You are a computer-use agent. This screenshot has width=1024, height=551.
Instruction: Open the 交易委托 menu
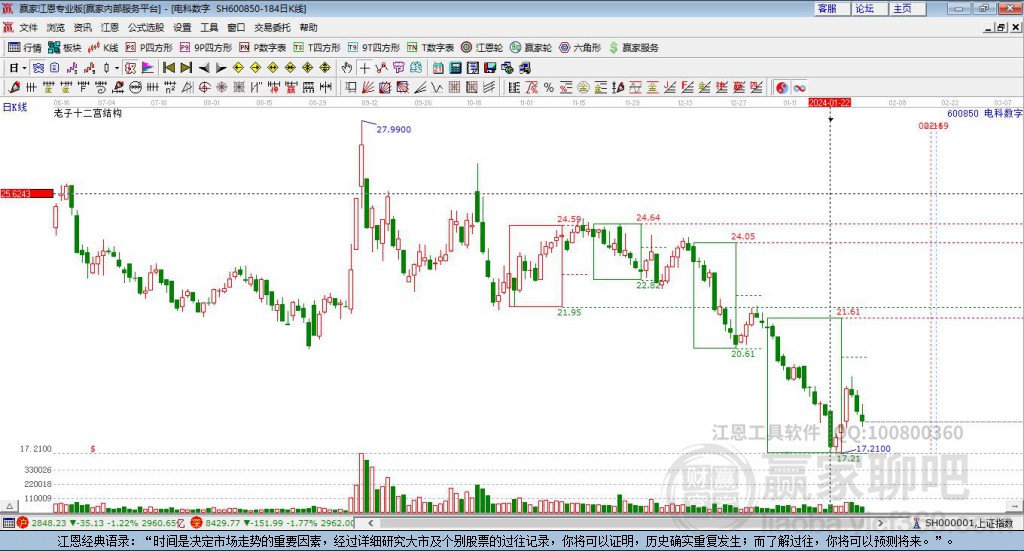(272, 27)
